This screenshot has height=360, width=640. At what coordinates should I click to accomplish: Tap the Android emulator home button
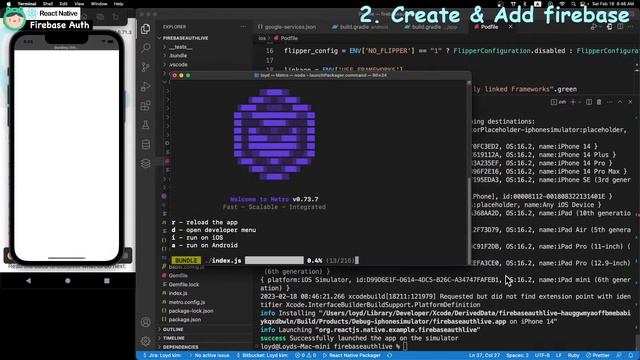tap(68, 281)
